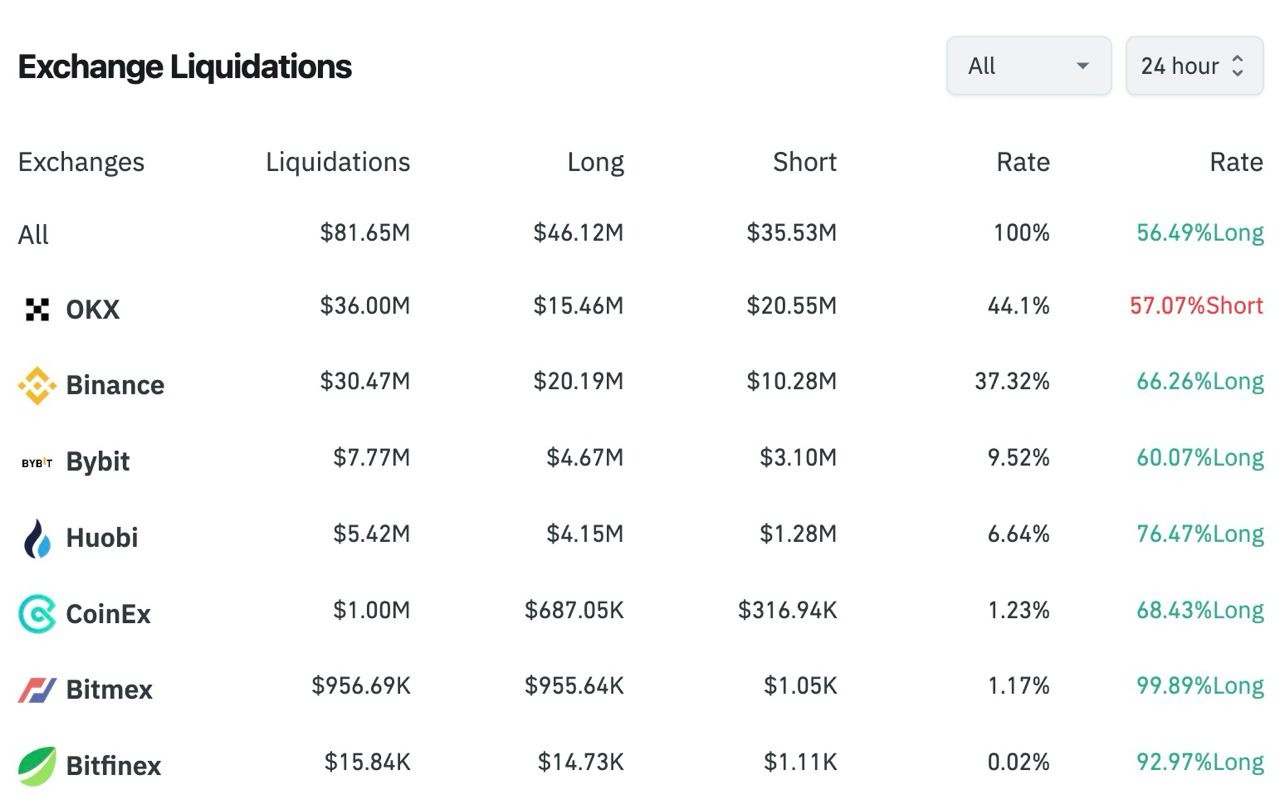Open the 24 hour timeframe selector

click(1180, 66)
